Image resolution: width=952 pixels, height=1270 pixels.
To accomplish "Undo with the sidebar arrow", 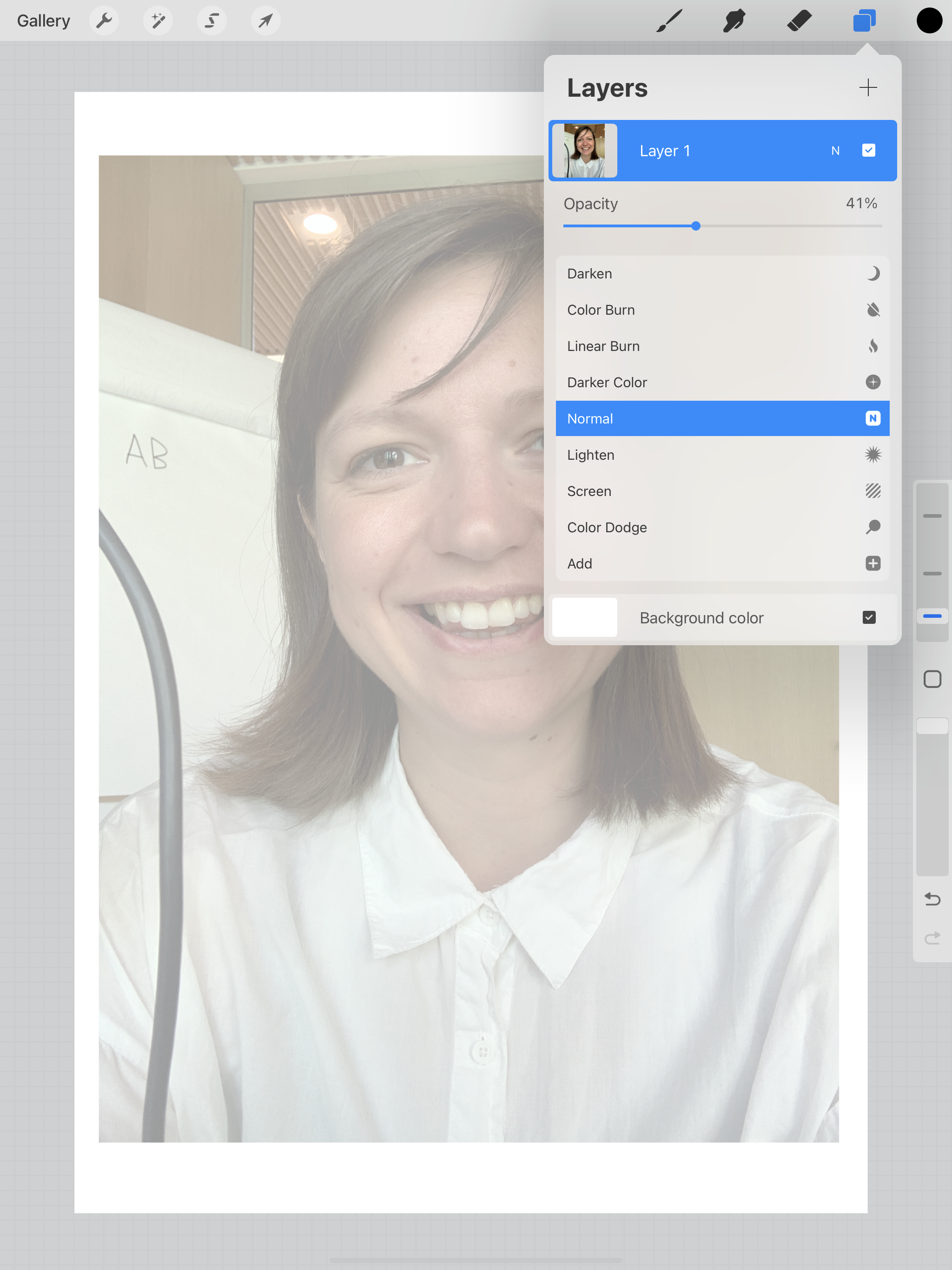I will [x=932, y=899].
